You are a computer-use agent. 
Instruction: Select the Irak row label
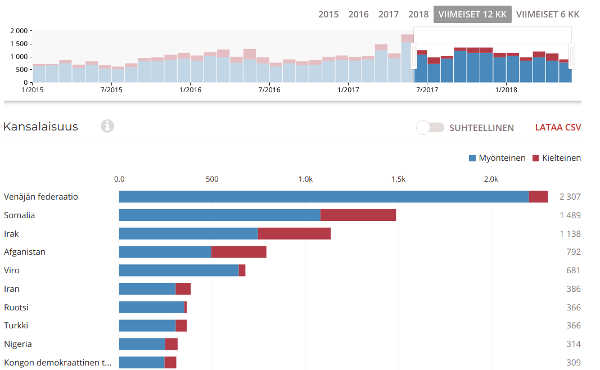11,233
